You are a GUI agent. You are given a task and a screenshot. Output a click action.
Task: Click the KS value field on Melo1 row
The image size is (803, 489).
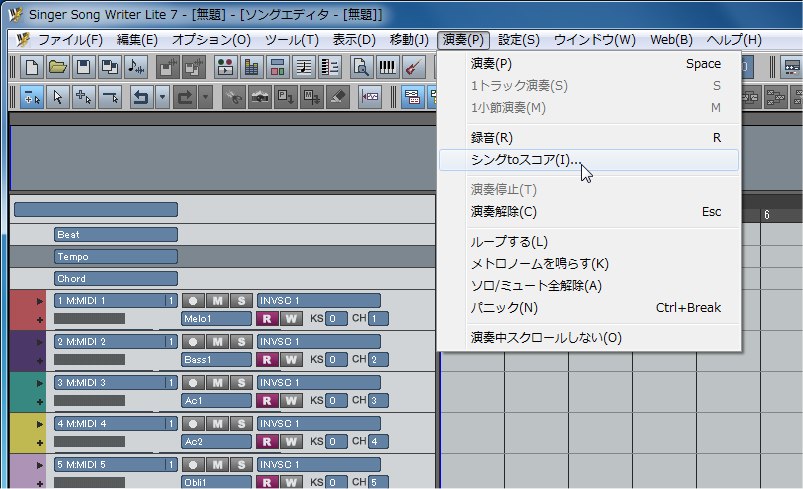click(x=336, y=318)
